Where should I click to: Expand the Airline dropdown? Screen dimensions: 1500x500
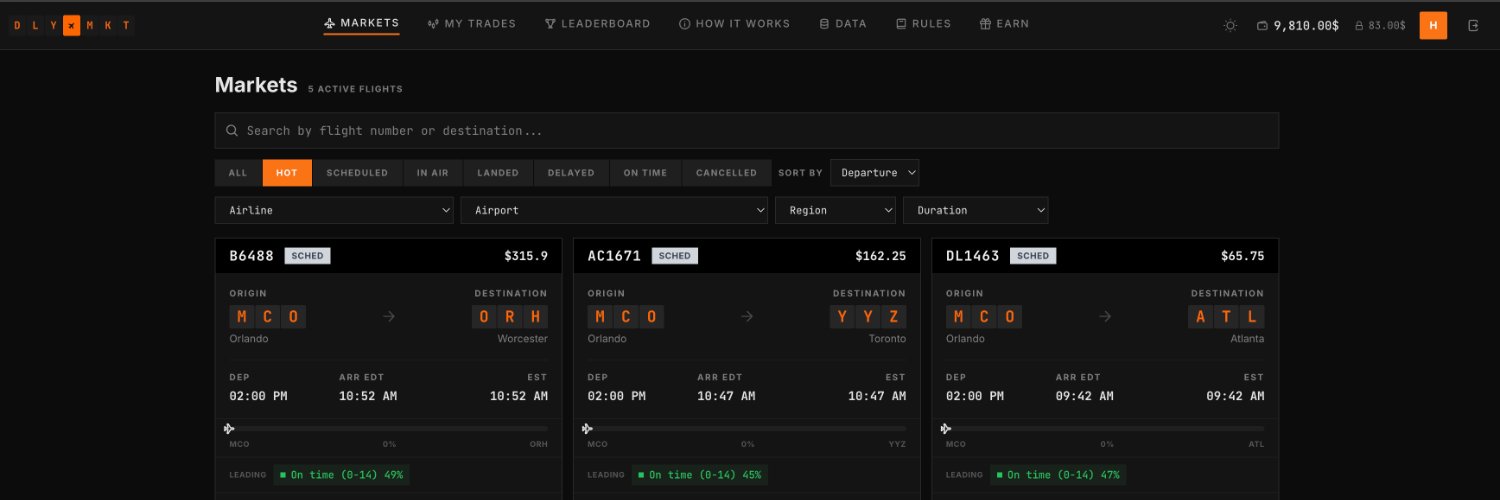coord(335,210)
